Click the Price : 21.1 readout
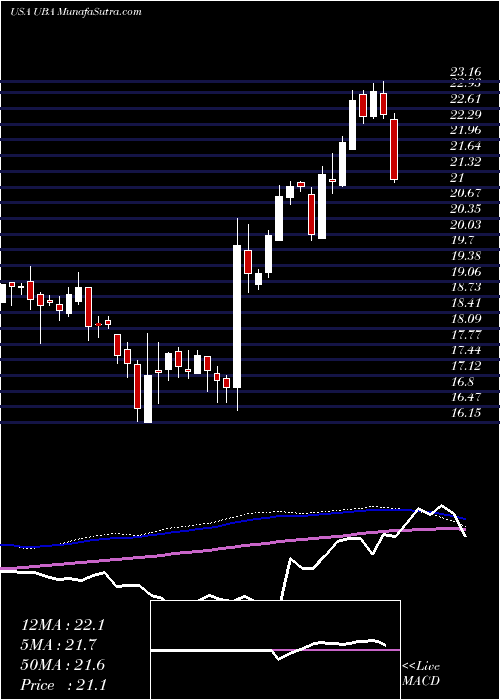The height and width of the screenshot is (700, 500). [x=63, y=685]
